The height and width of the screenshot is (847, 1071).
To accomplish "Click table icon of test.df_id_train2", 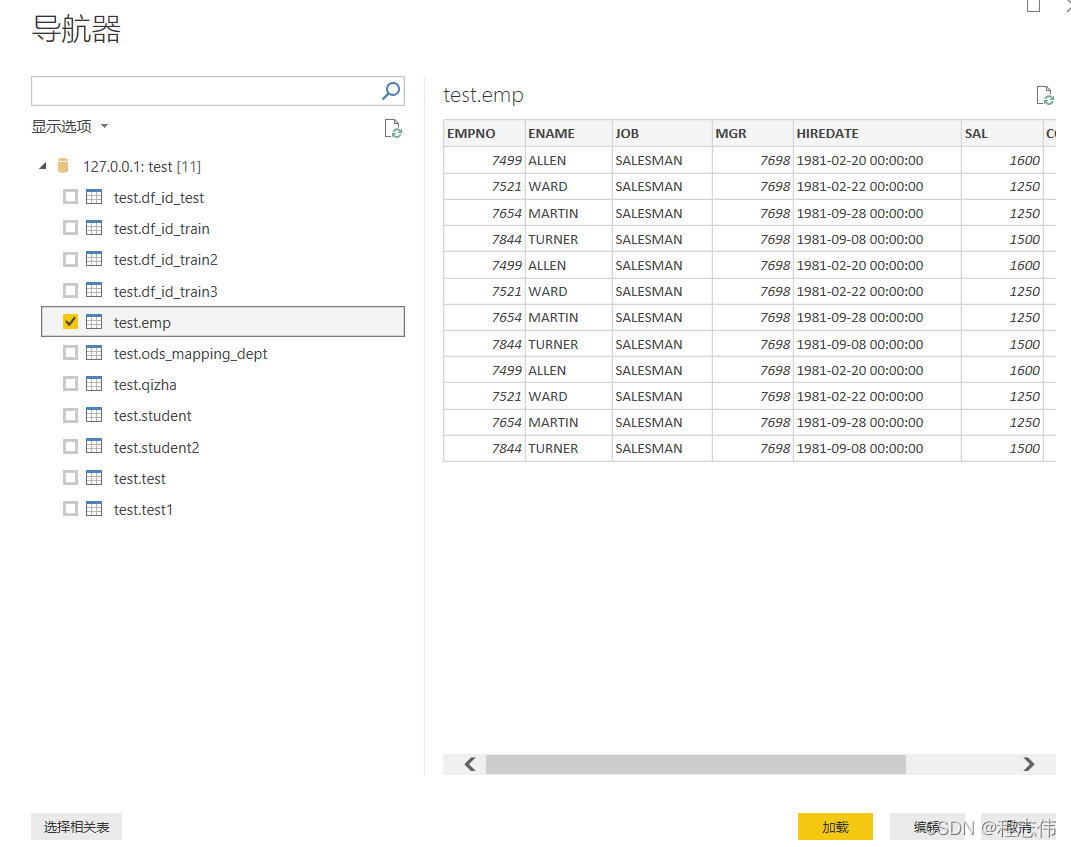I will (x=94, y=260).
